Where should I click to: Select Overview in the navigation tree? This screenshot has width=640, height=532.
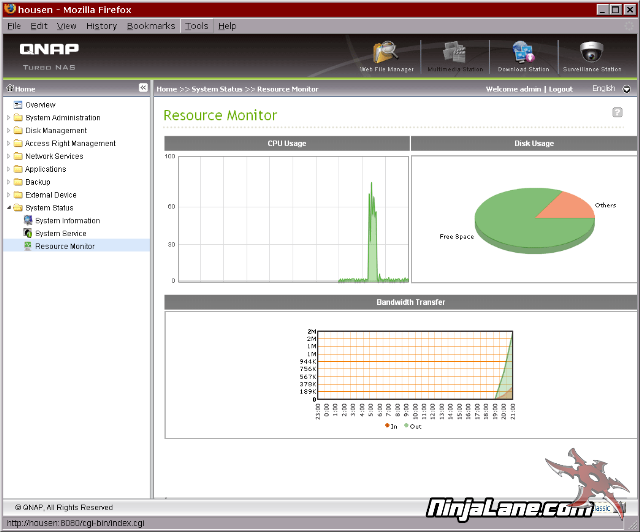point(40,105)
